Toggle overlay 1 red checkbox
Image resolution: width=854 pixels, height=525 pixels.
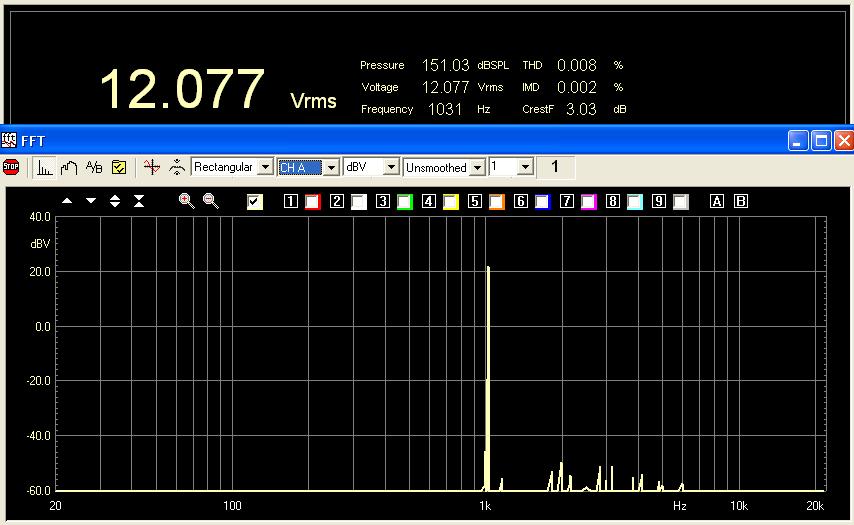point(313,202)
